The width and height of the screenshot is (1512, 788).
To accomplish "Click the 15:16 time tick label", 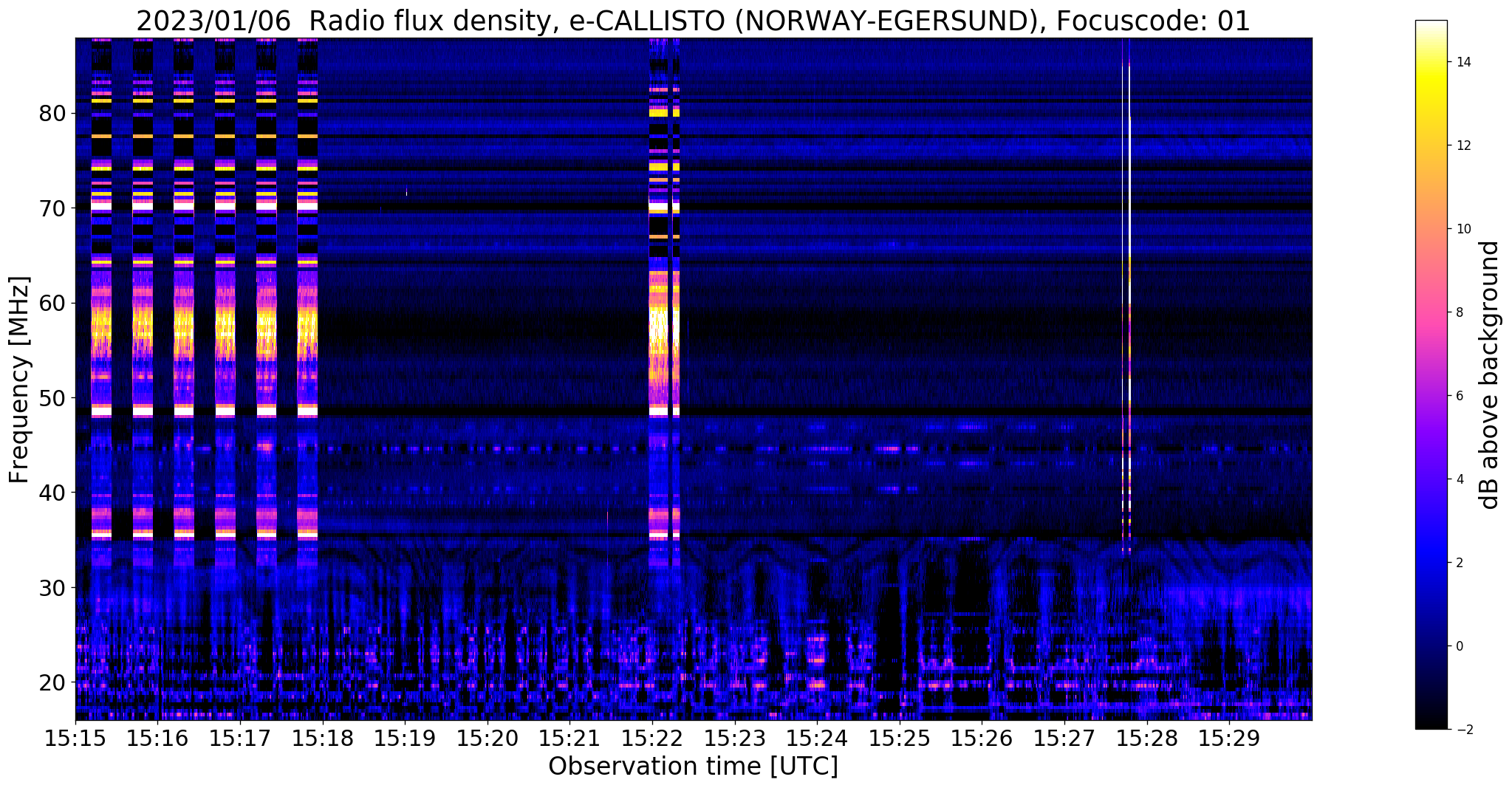I will pyautogui.click(x=158, y=738).
